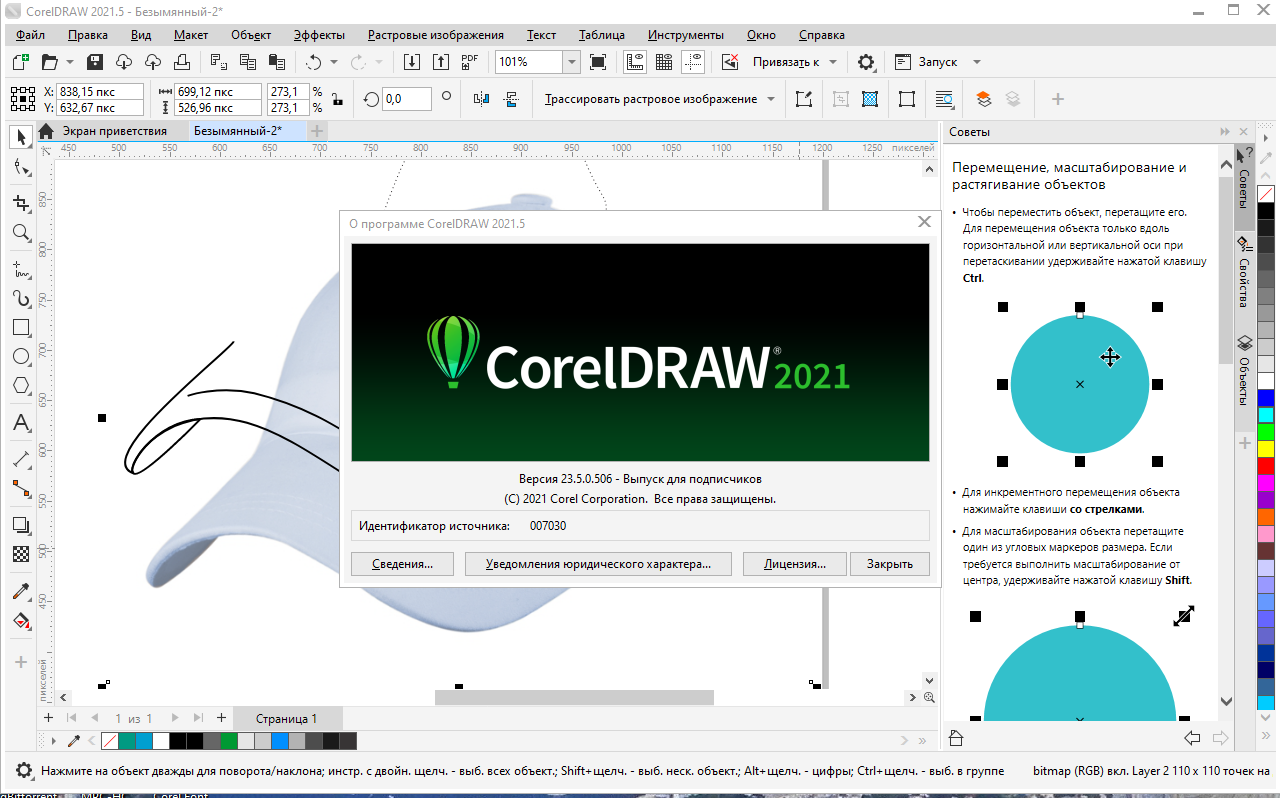Select the Interactive Fill tool
Screen dimensions: 1280x798
click(x=21, y=621)
